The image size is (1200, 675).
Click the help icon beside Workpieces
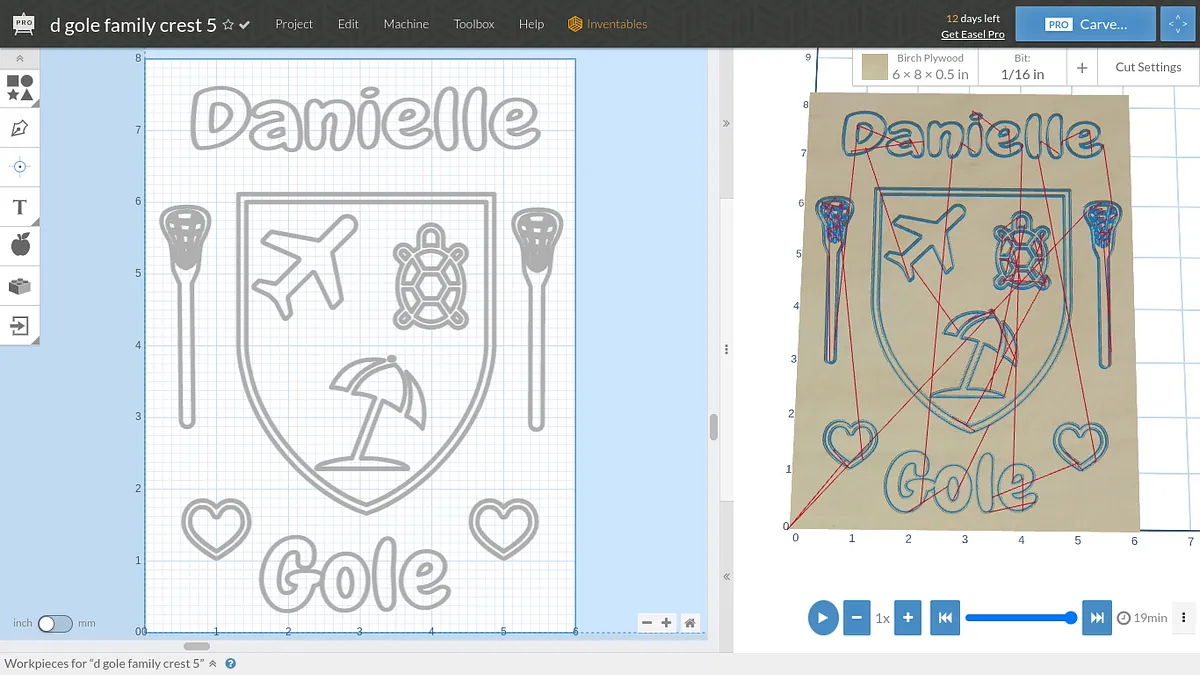coord(231,663)
